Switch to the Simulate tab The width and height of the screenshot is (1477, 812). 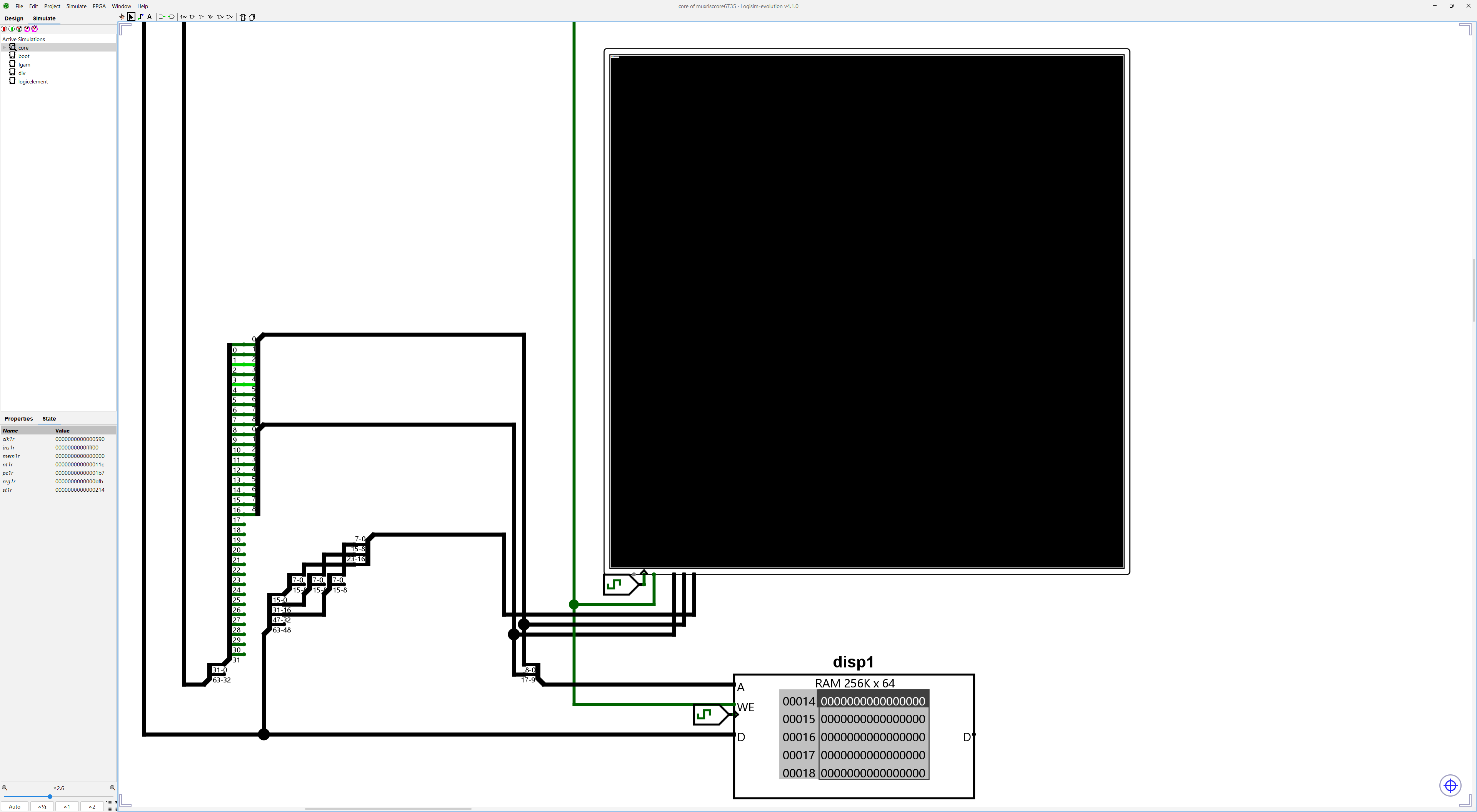(44, 18)
